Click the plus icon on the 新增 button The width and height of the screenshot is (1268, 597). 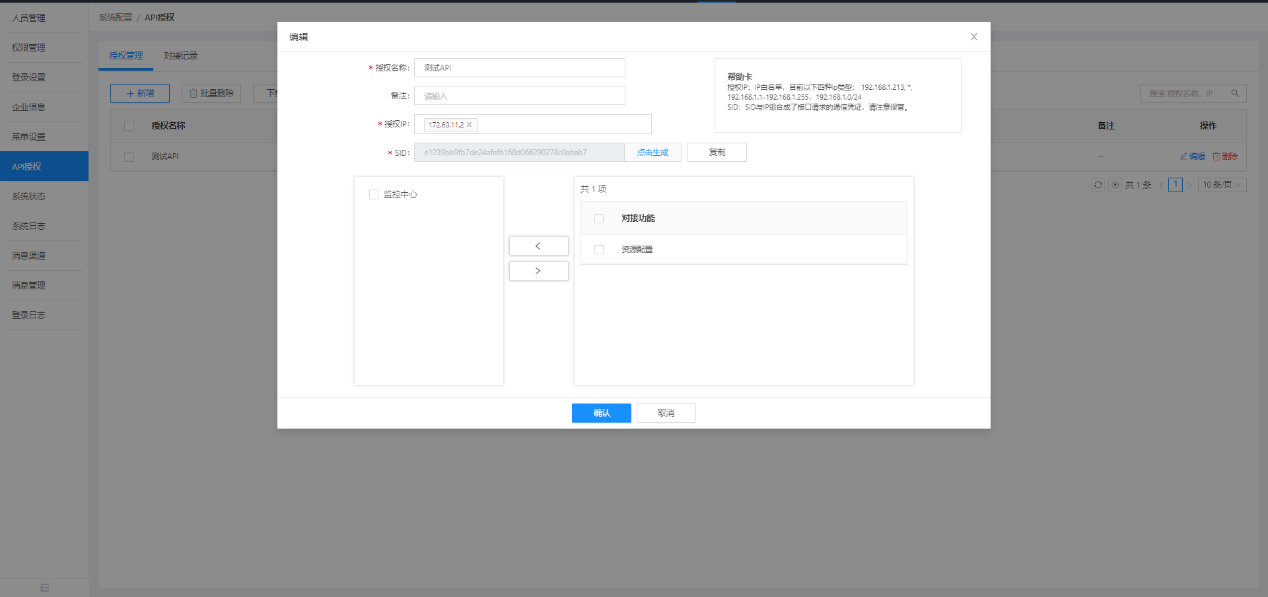tap(128, 92)
